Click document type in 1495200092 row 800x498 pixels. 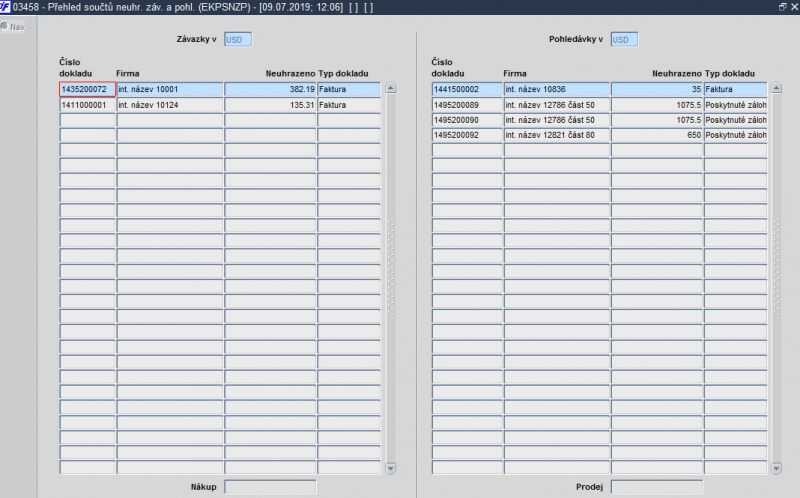735,135
